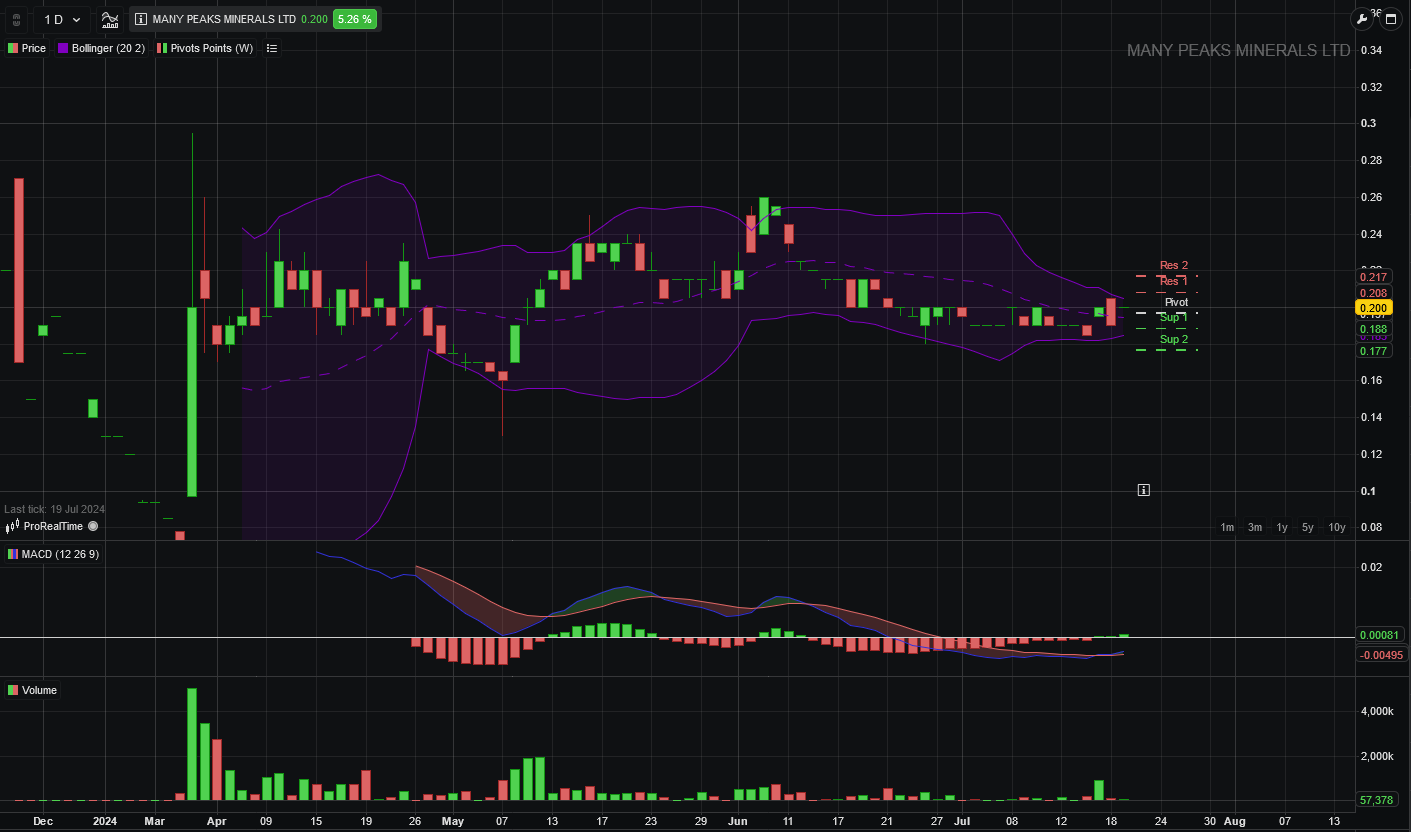Click the Sup 2 pivot label

[x=1174, y=339]
